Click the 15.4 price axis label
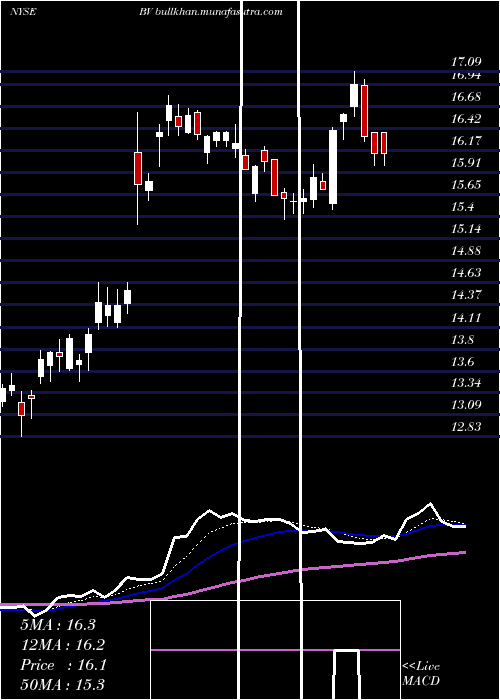 (463, 207)
